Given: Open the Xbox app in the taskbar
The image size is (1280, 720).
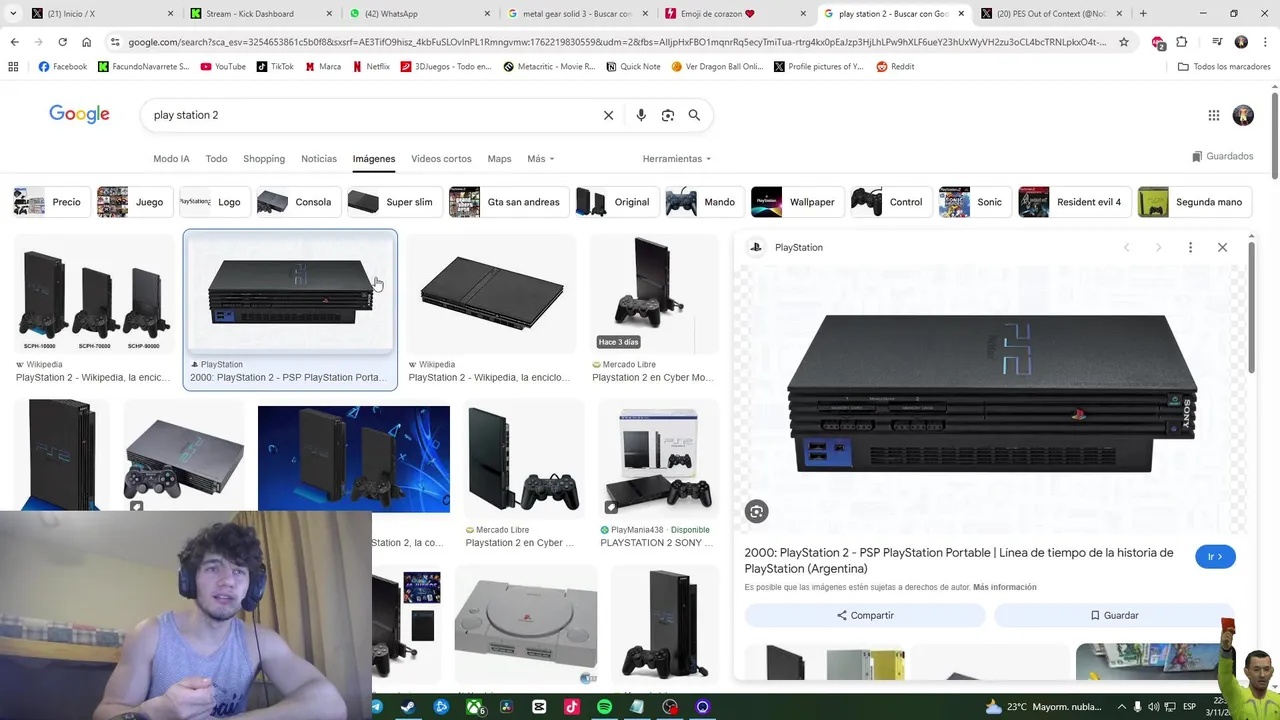Looking at the screenshot, I should point(474,707).
